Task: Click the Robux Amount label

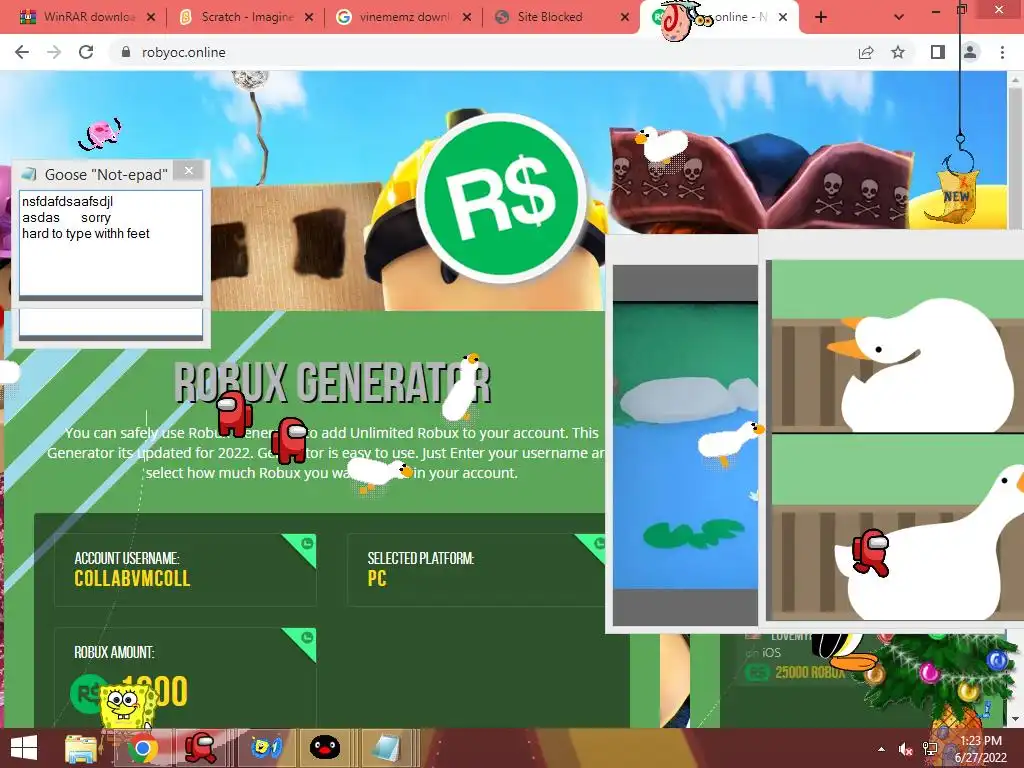Action: point(114,652)
